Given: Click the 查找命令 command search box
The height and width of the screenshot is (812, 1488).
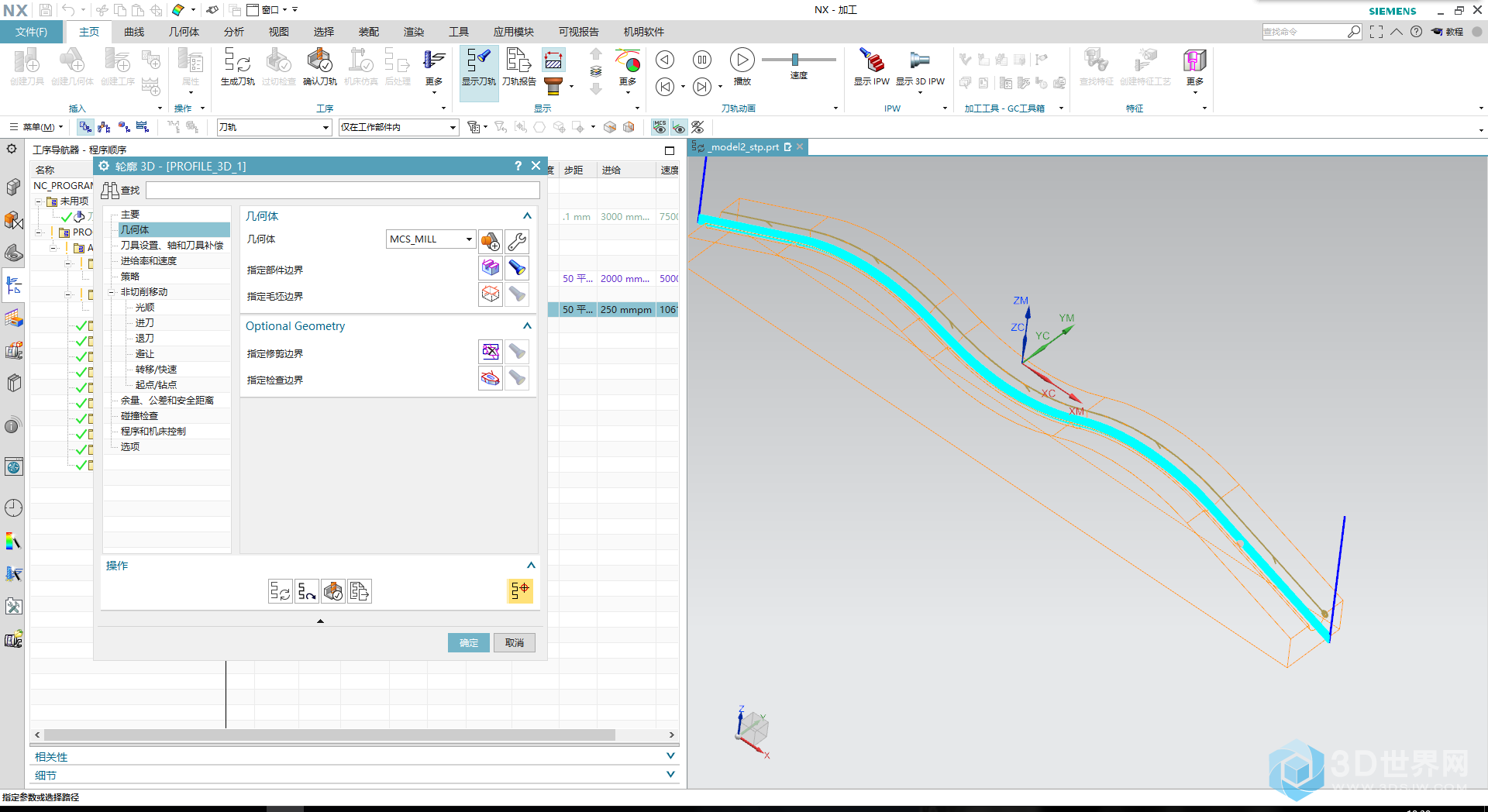Looking at the screenshot, I should coord(1306,32).
